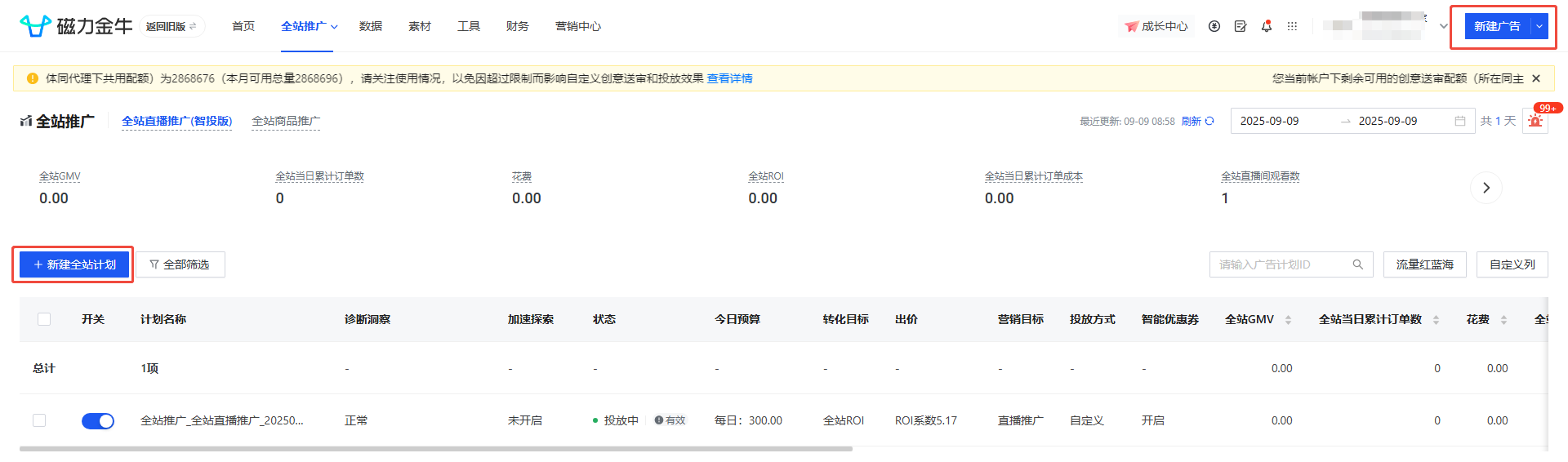This screenshot has height=462, width=1568.
Task: Open the wallet yen coin icon
Action: coord(1214,26)
